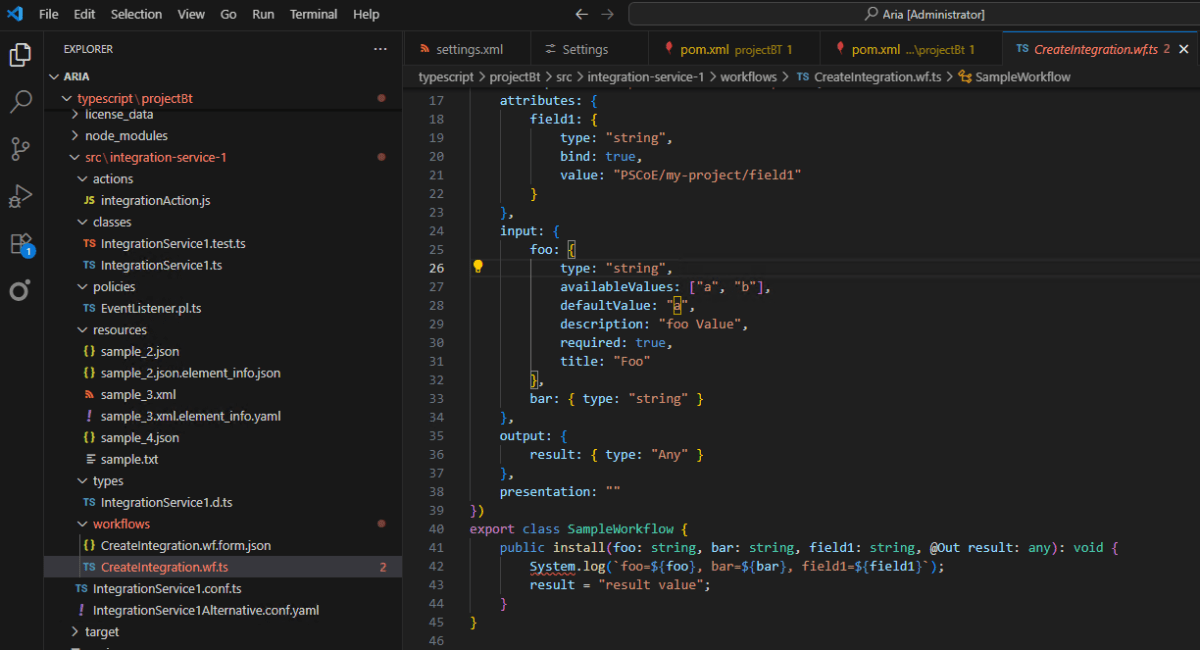Click the Go Forward arrow in title bar
Screen dimensions: 1200x650
[607, 14]
